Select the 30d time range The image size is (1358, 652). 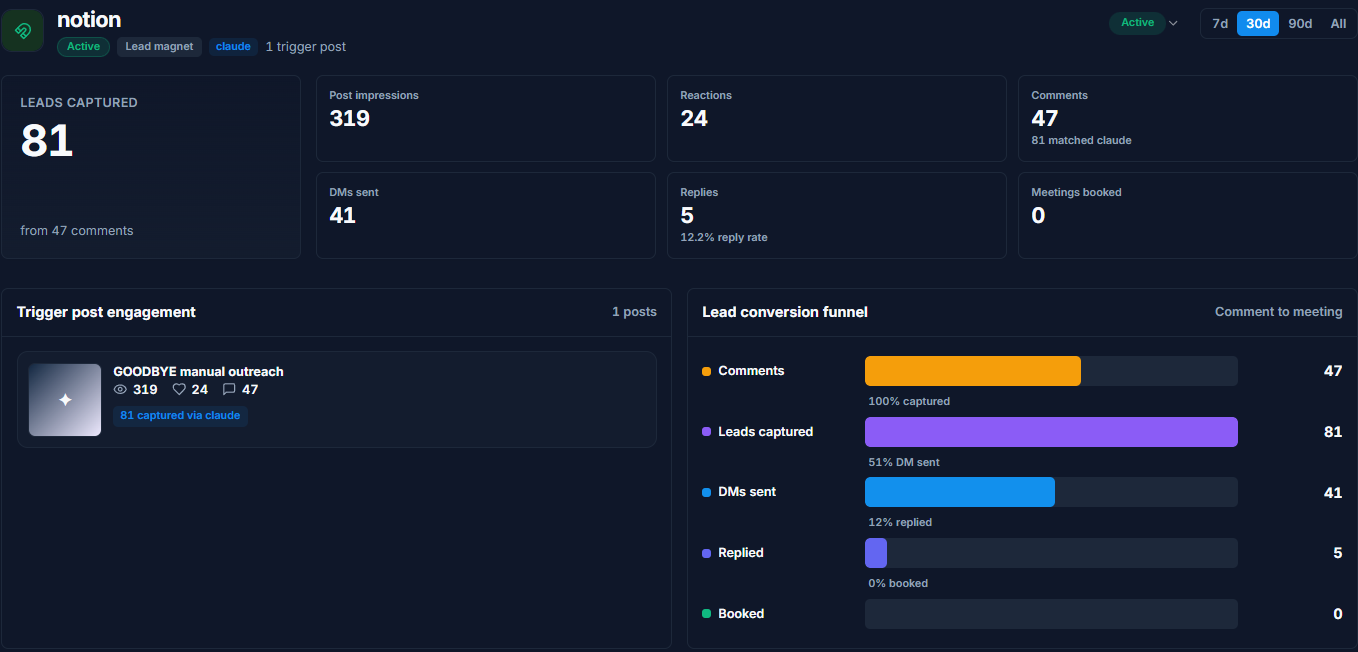(x=1258, y=24)
